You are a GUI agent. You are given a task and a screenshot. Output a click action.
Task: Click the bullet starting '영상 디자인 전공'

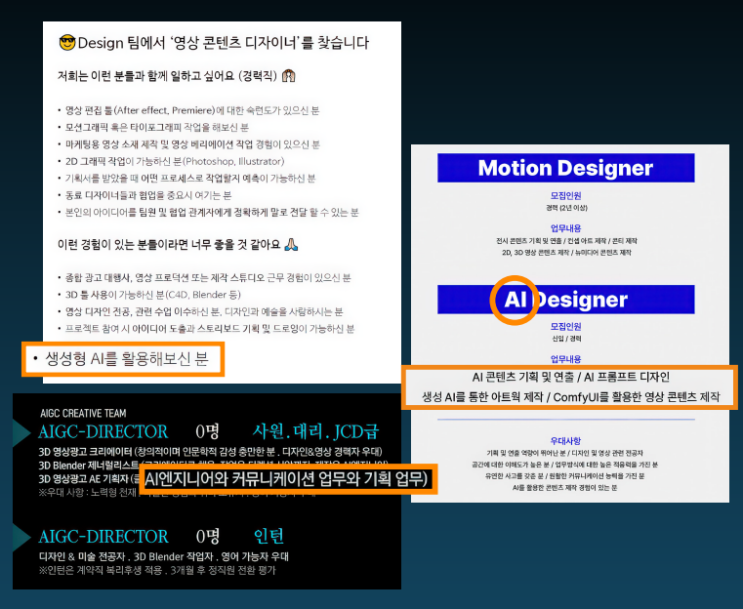coord(204,312)
